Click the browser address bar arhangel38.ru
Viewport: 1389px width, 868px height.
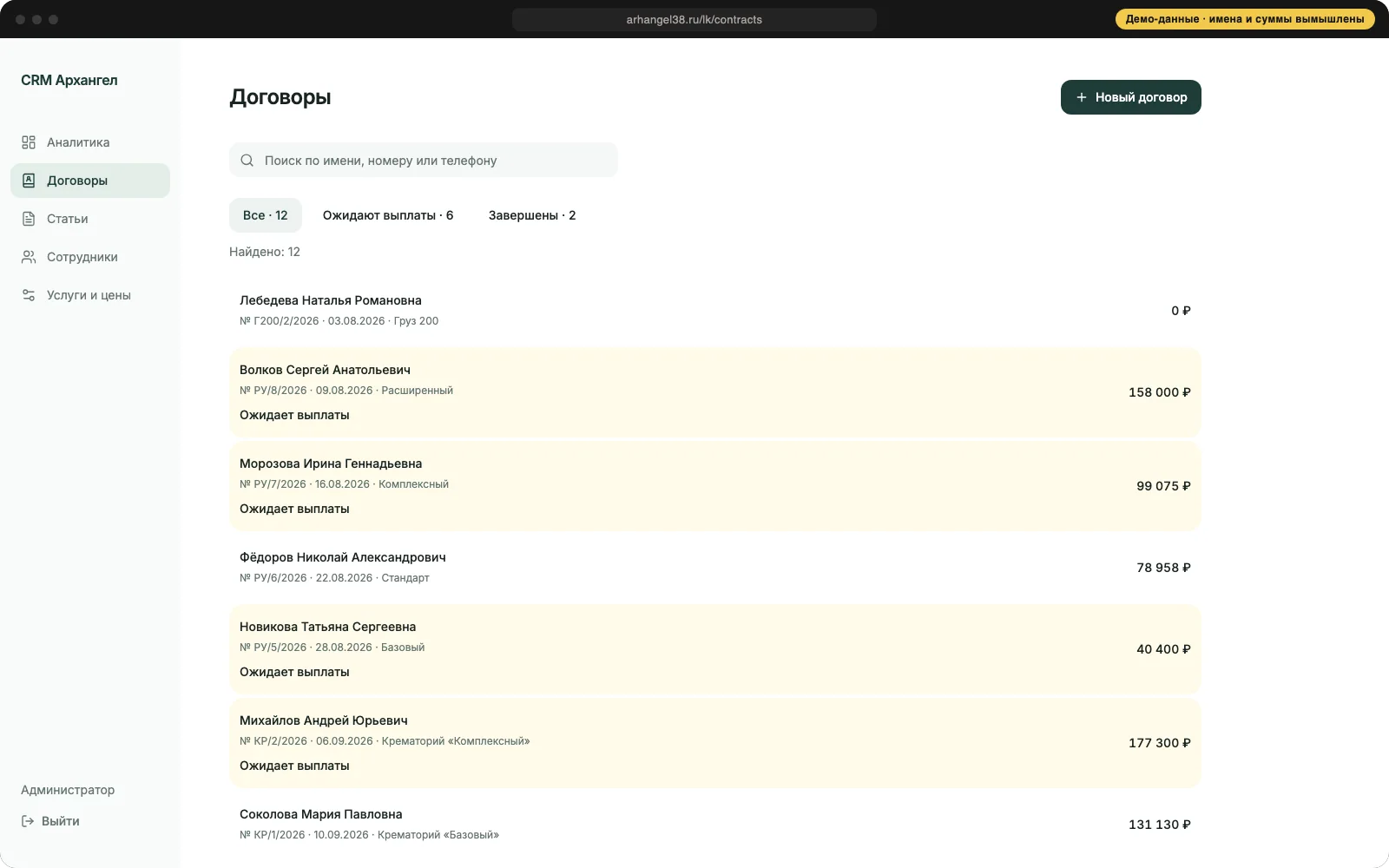694,19
